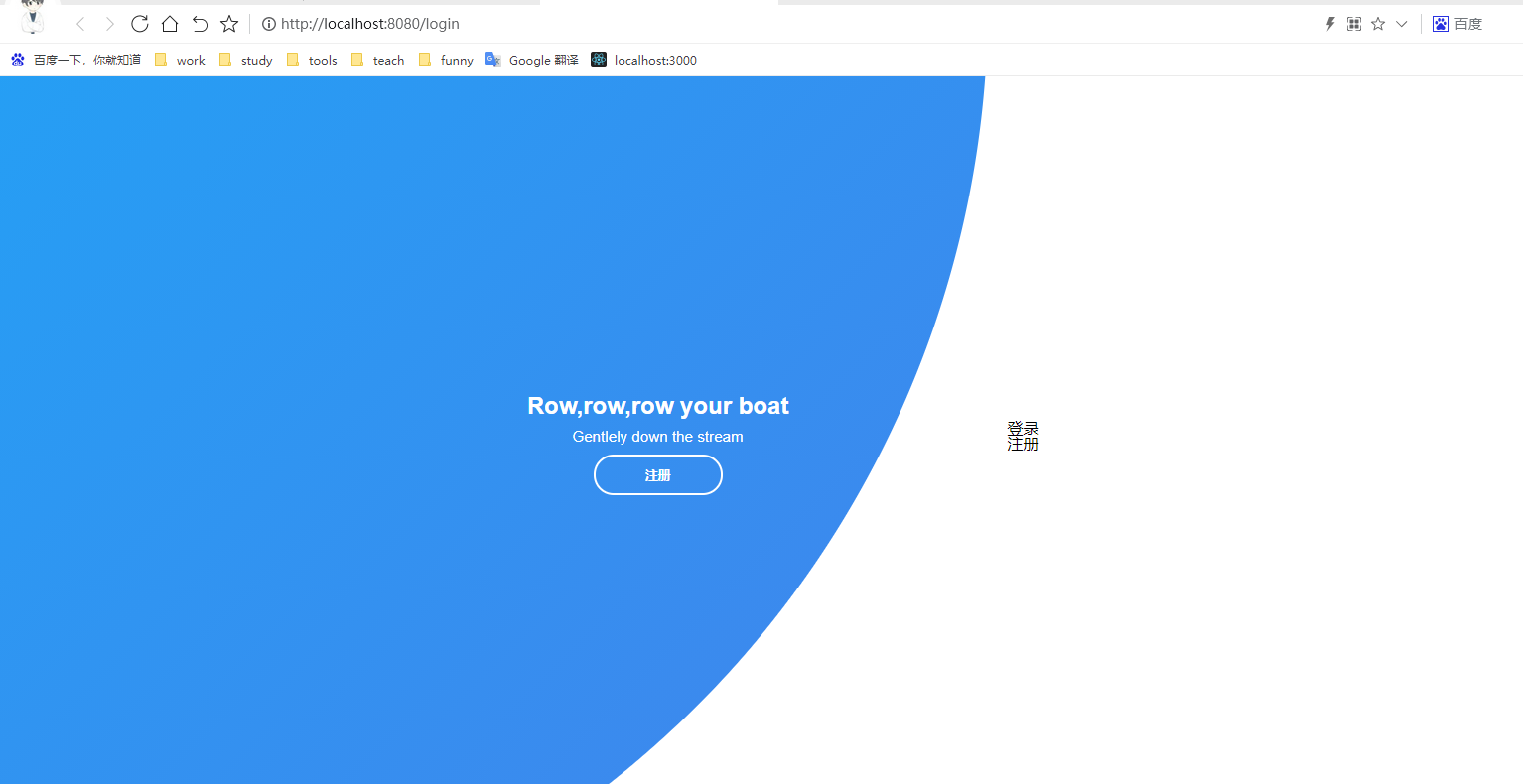
Task: Click the undo/restore closed tab arrow
Action: pyautogui.click(x=200, y=24)
